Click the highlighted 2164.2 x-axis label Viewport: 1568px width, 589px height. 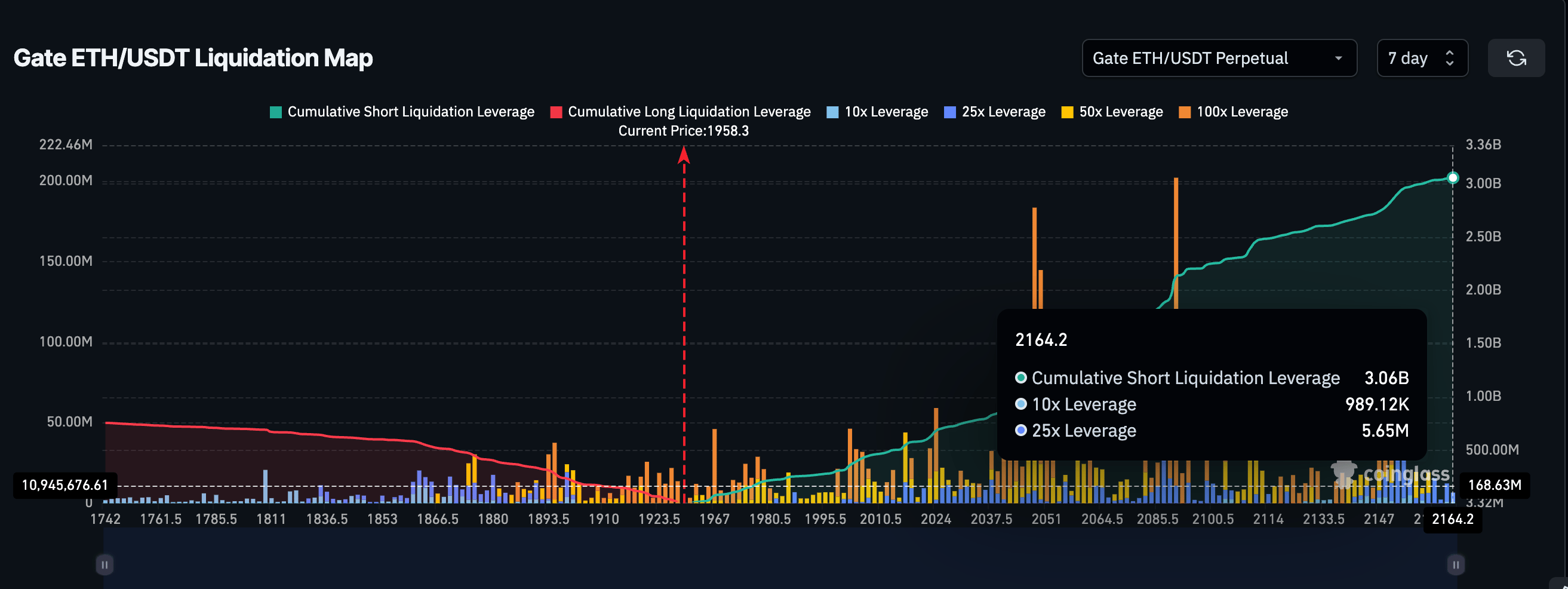click(x=1452, y=520)
